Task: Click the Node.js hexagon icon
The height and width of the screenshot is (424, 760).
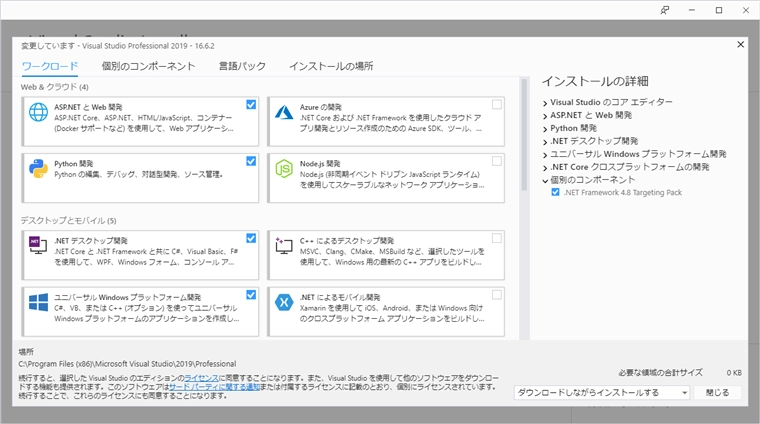Action: click(x=284, y=169)
